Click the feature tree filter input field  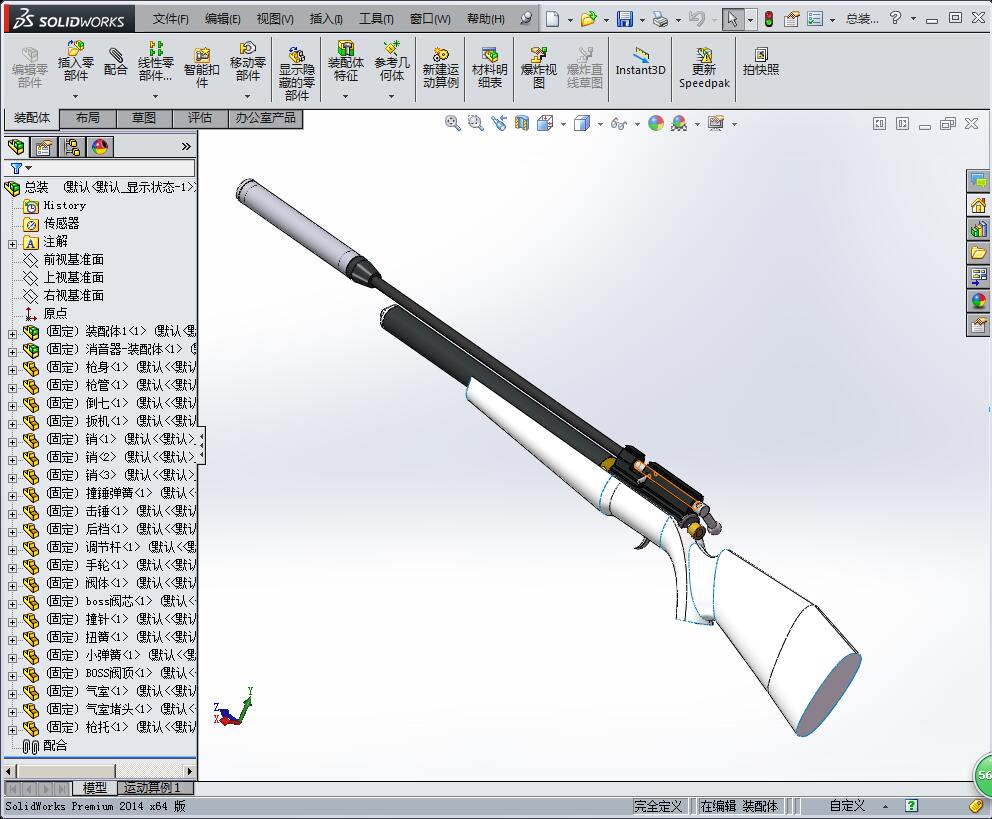(x=114, y=168)
